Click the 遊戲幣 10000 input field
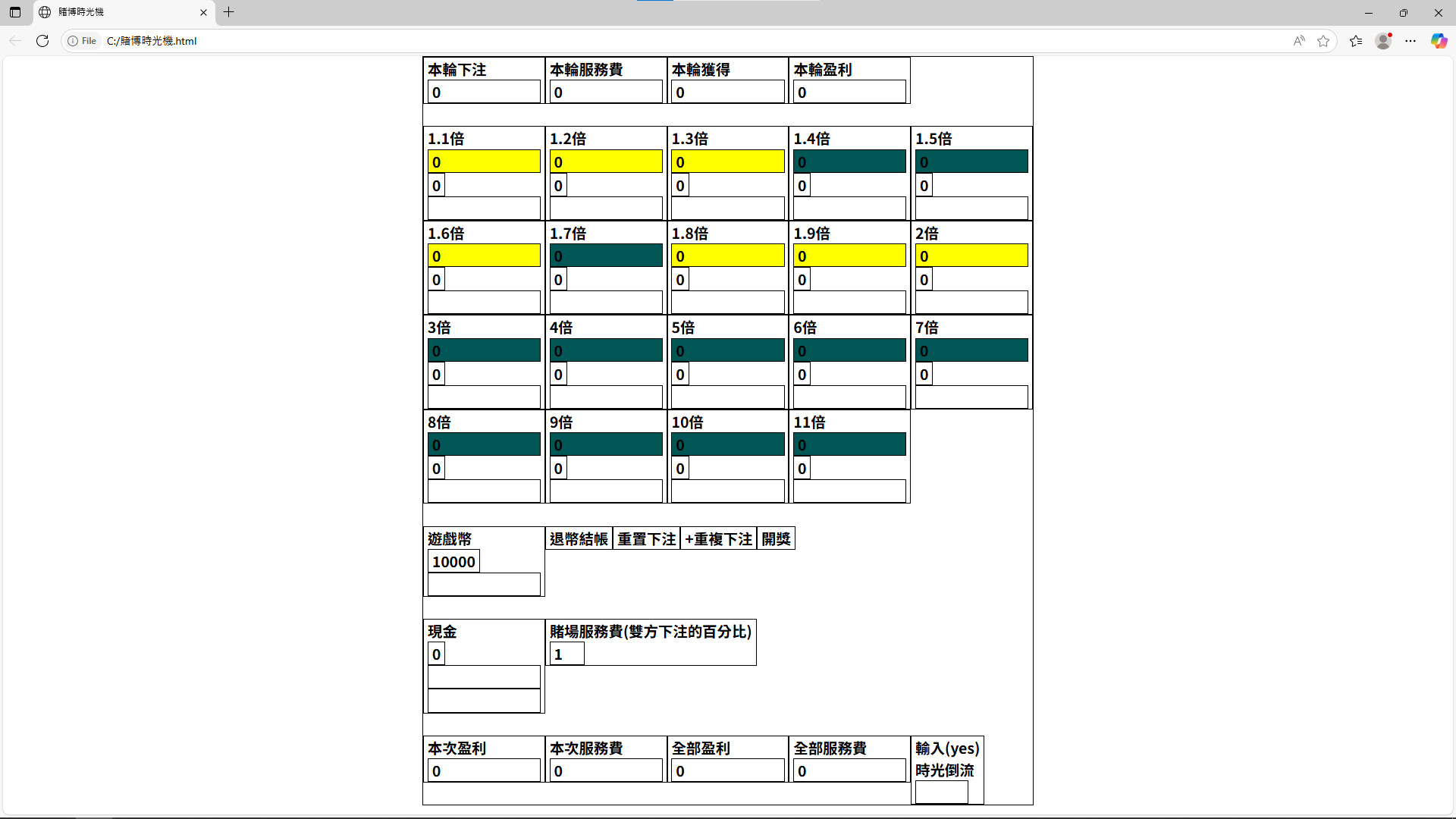Viewport: 1456px width, 819px height. [453, 562]
